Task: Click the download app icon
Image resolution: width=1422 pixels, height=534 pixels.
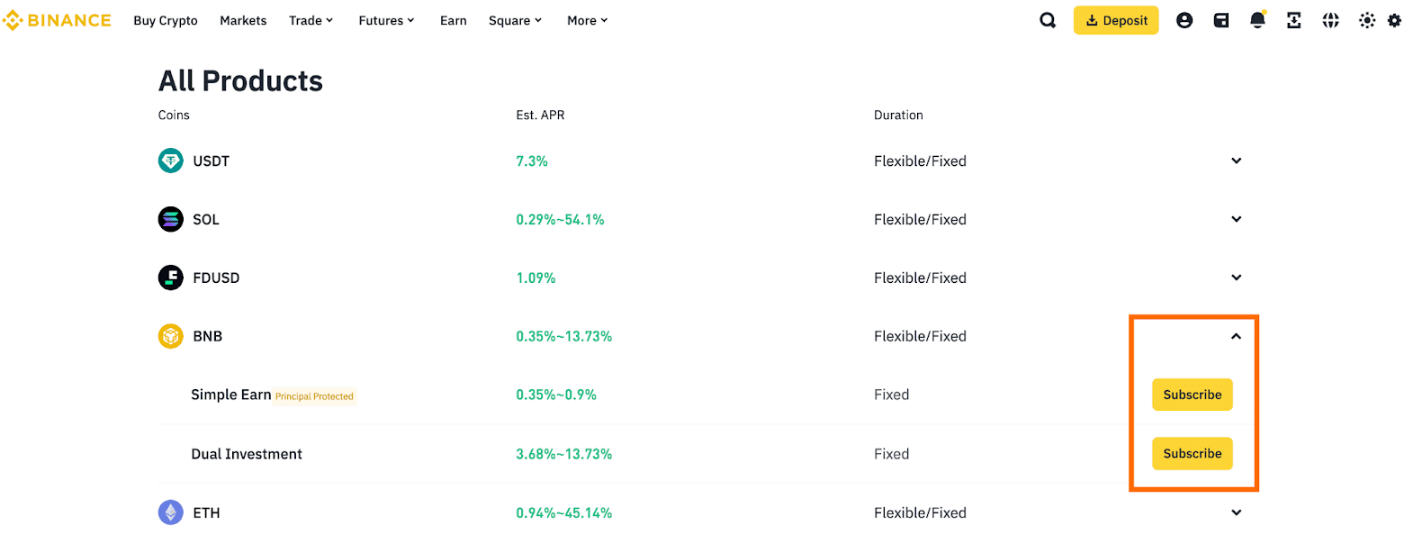Action: pos(1294,20)
